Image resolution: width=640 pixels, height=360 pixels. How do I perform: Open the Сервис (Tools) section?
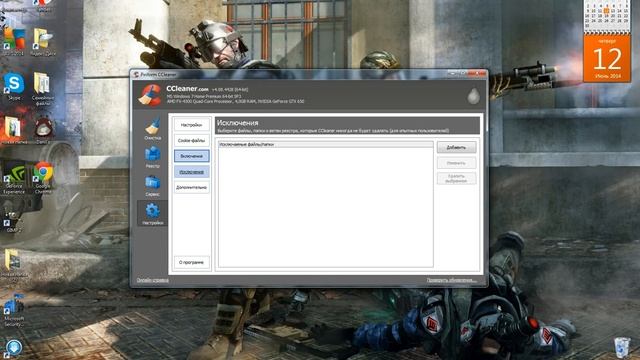coord(153,186)
